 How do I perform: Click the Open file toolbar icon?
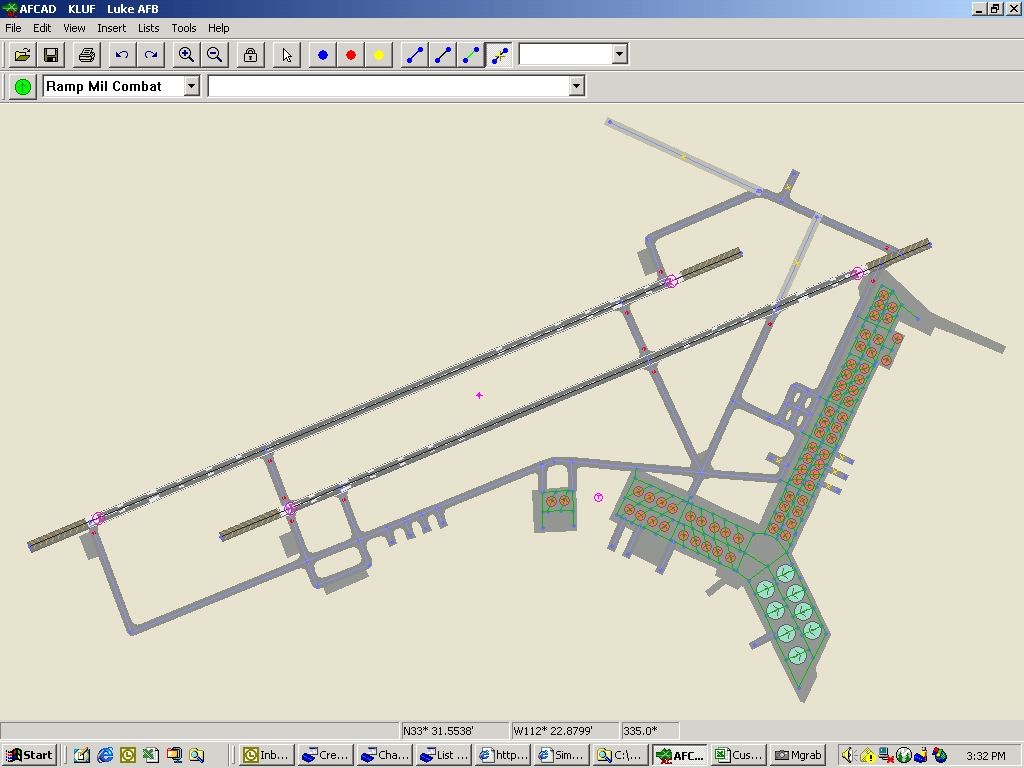pos(22,55)
